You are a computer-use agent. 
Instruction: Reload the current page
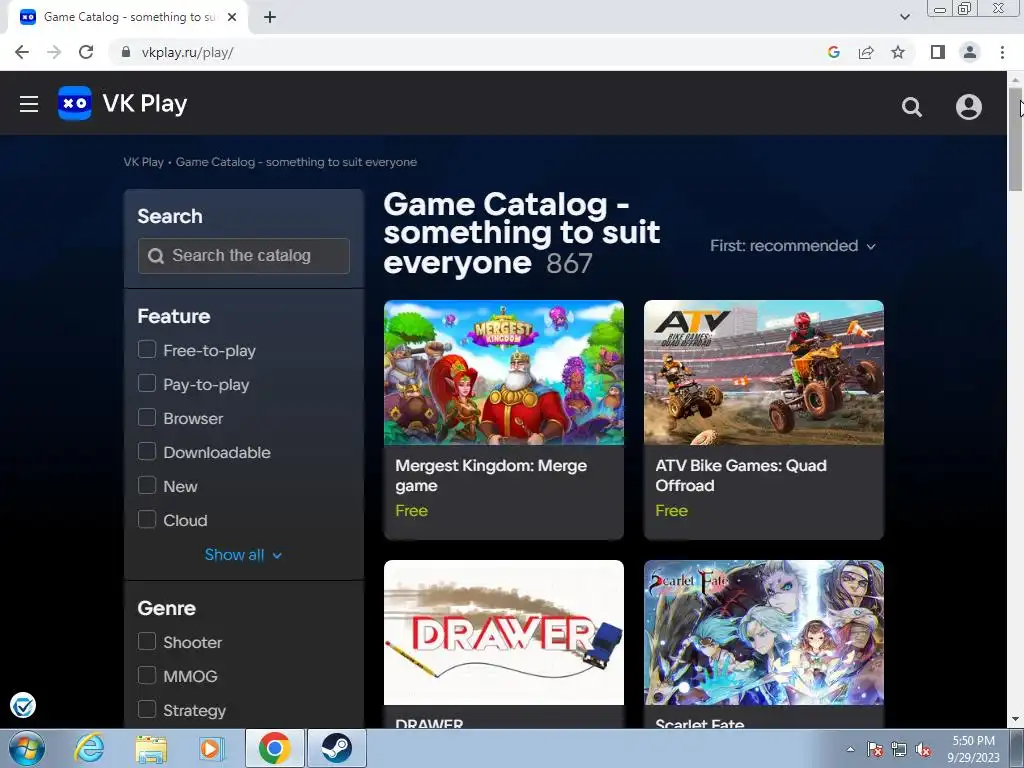tap(86, 52)
